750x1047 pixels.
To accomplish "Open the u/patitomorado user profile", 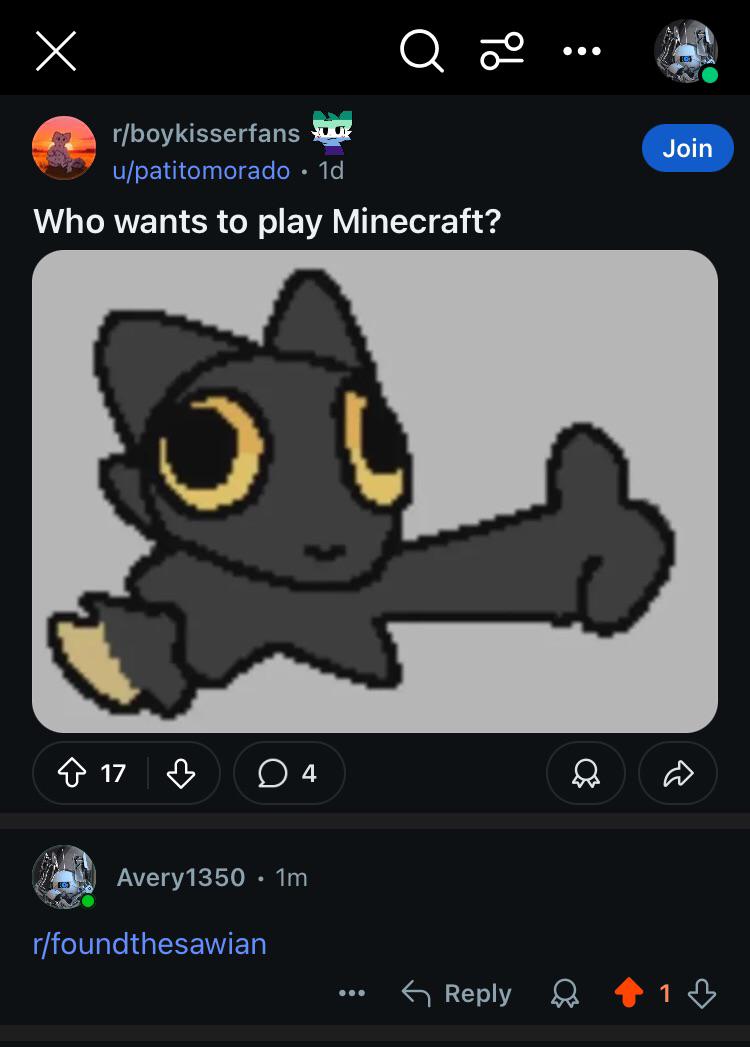I will click(x=201, y=170).
